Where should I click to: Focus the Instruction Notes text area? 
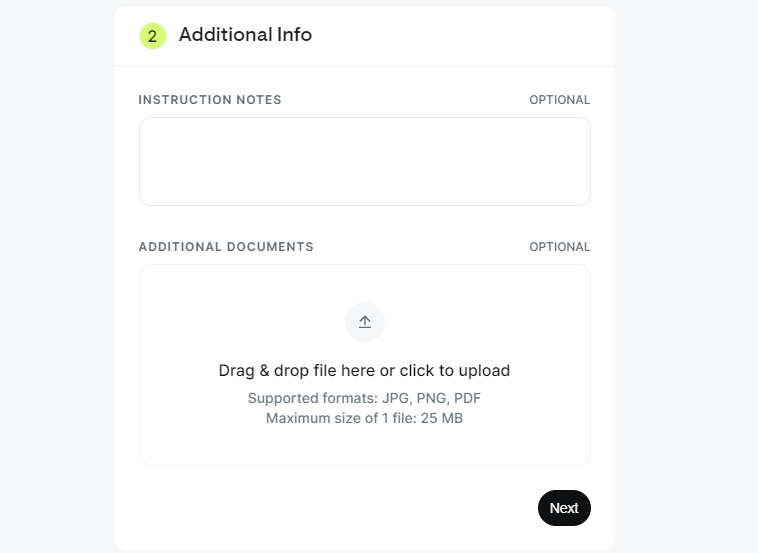(x=365, y=161)
